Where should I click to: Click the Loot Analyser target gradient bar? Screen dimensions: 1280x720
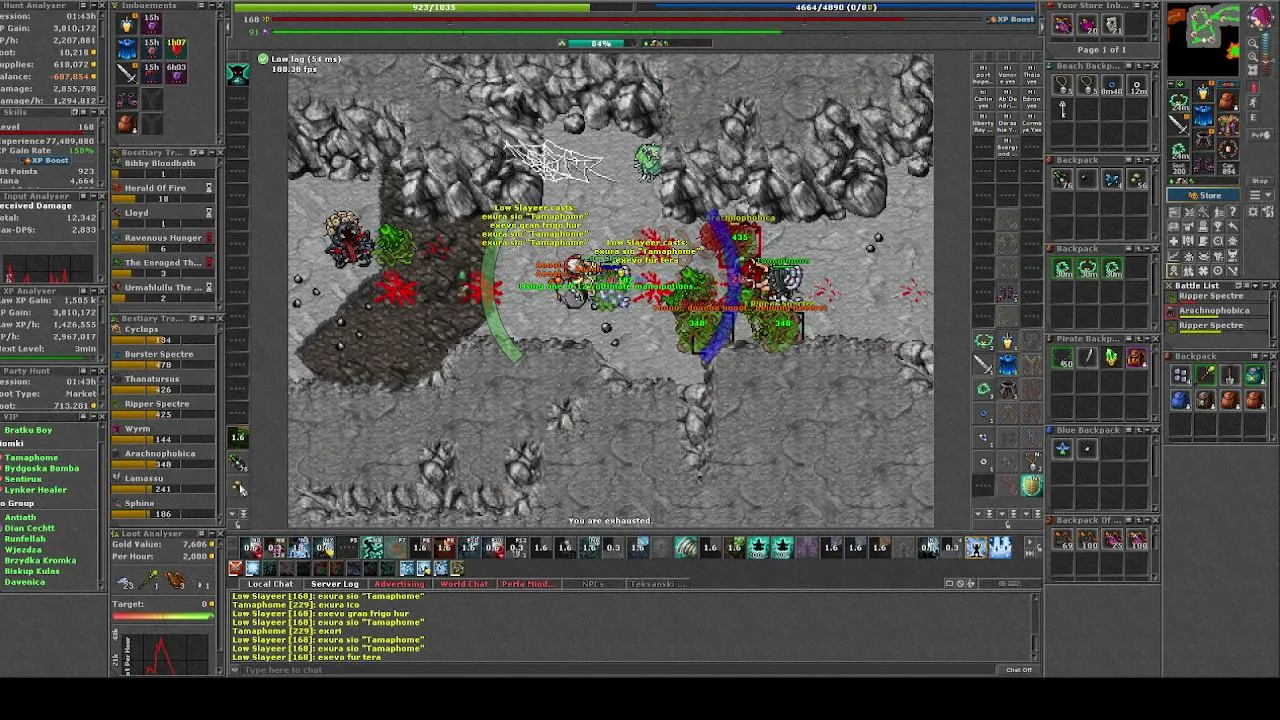163,617
